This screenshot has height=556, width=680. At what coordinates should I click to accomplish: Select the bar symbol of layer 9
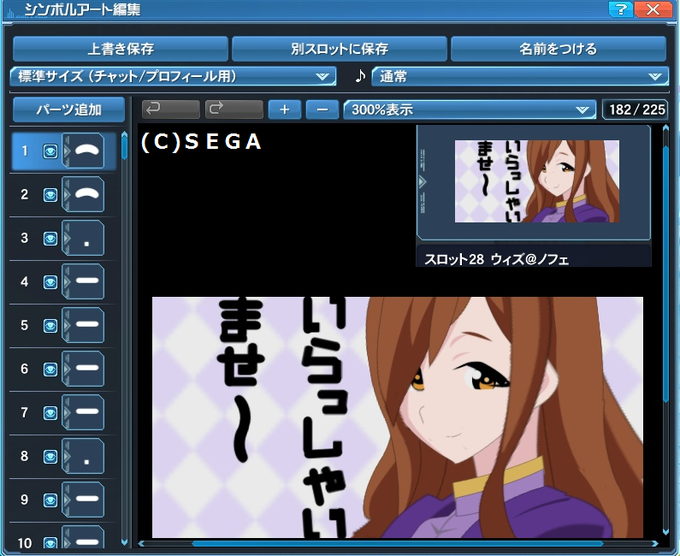[x=83, y=500]
